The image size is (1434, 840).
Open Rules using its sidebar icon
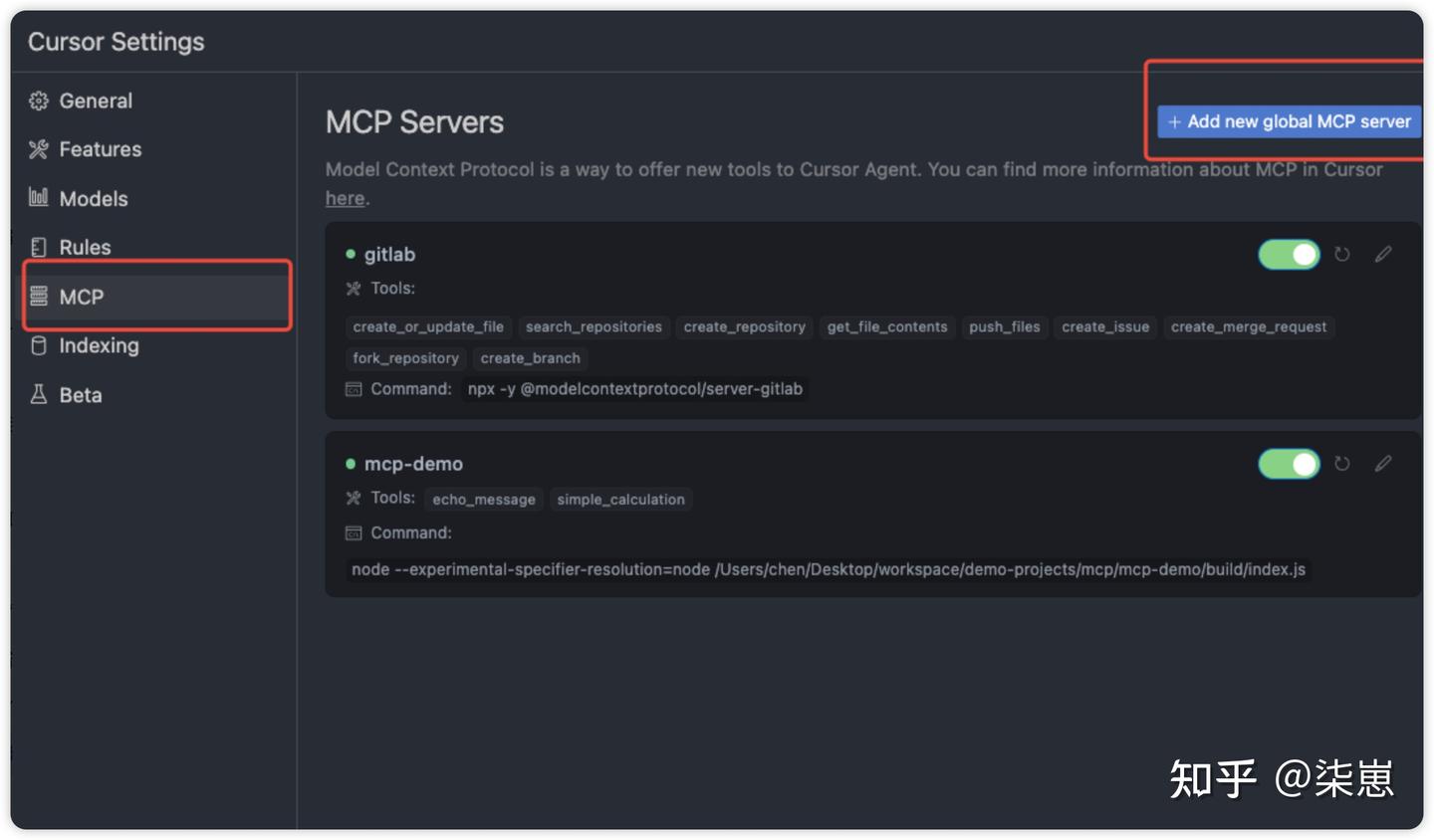(38, 247)
